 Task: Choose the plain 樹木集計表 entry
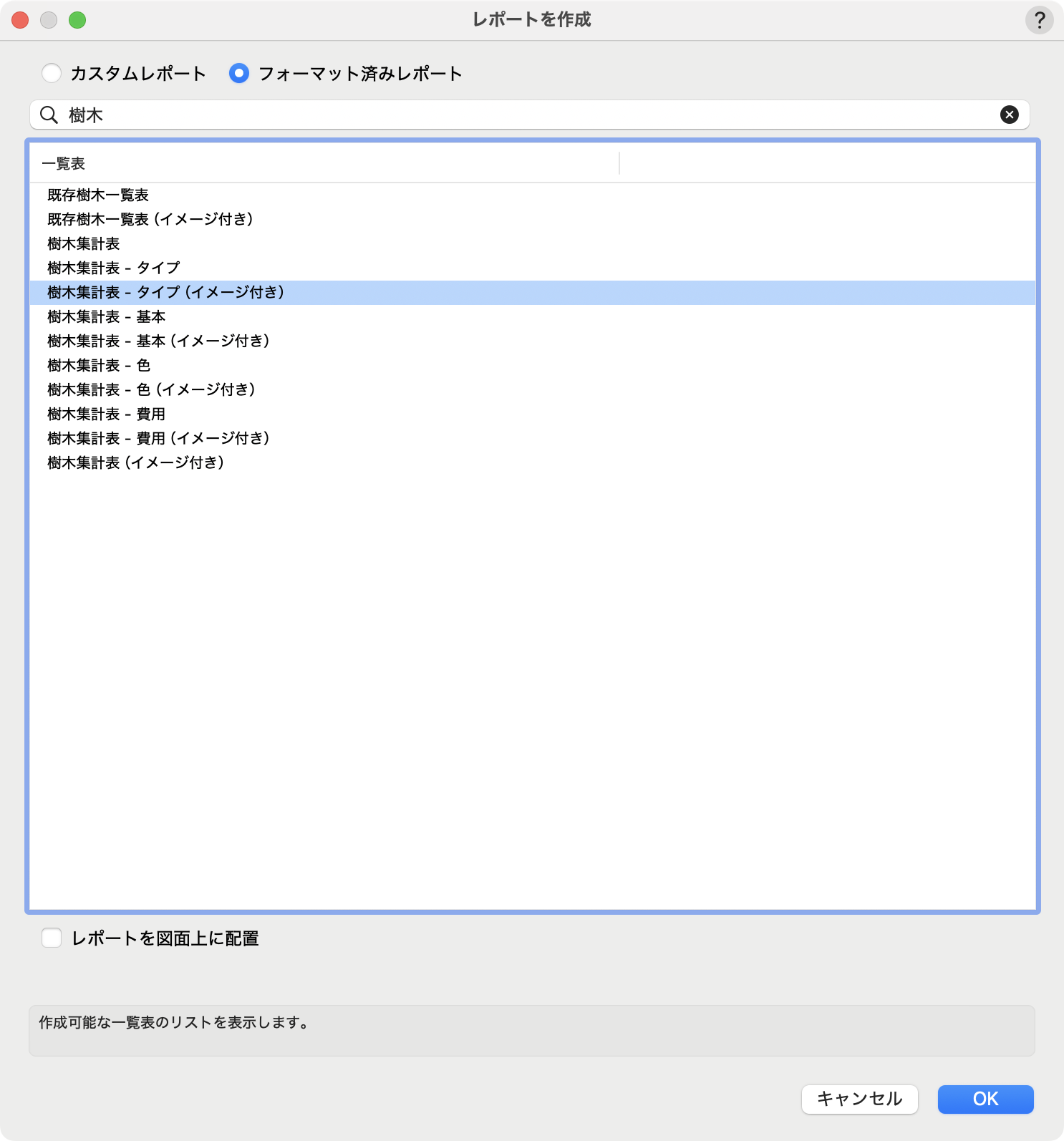point(84,244)
